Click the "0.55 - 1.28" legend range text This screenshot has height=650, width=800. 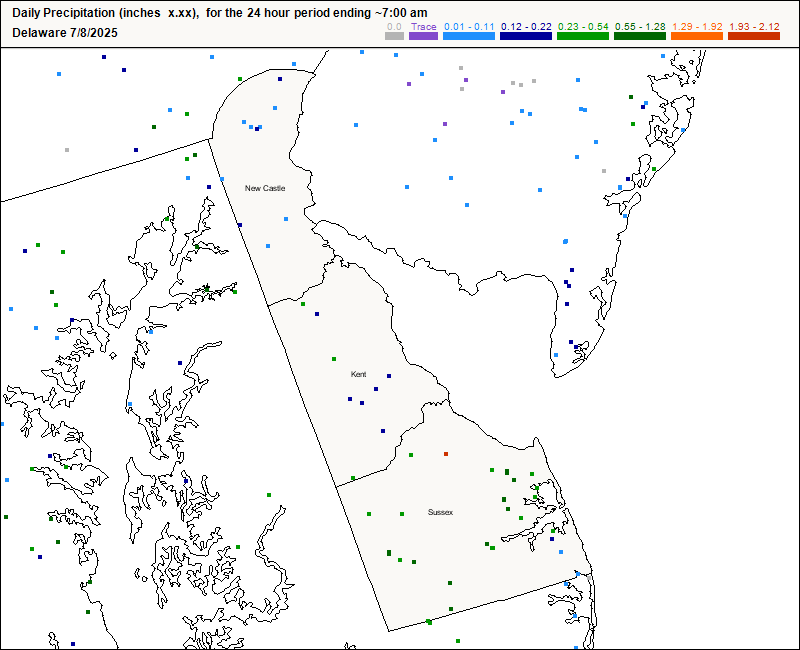pos(640,27)
